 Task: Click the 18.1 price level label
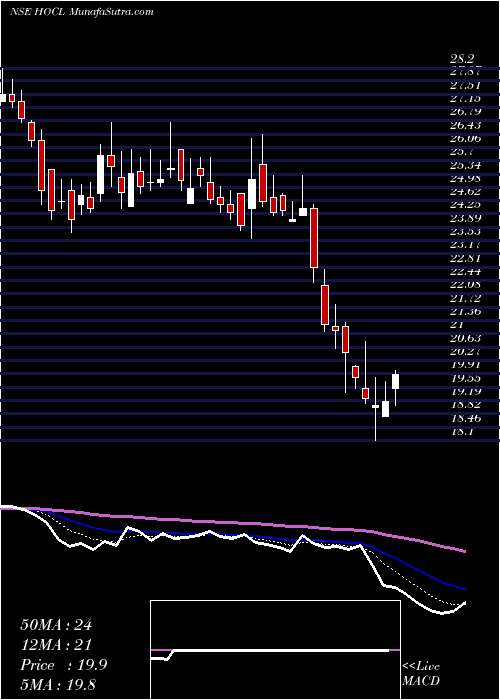(462, 431)
